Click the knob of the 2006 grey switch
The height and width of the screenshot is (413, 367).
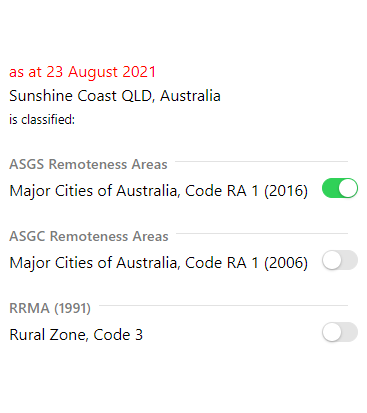click(332, 260)
